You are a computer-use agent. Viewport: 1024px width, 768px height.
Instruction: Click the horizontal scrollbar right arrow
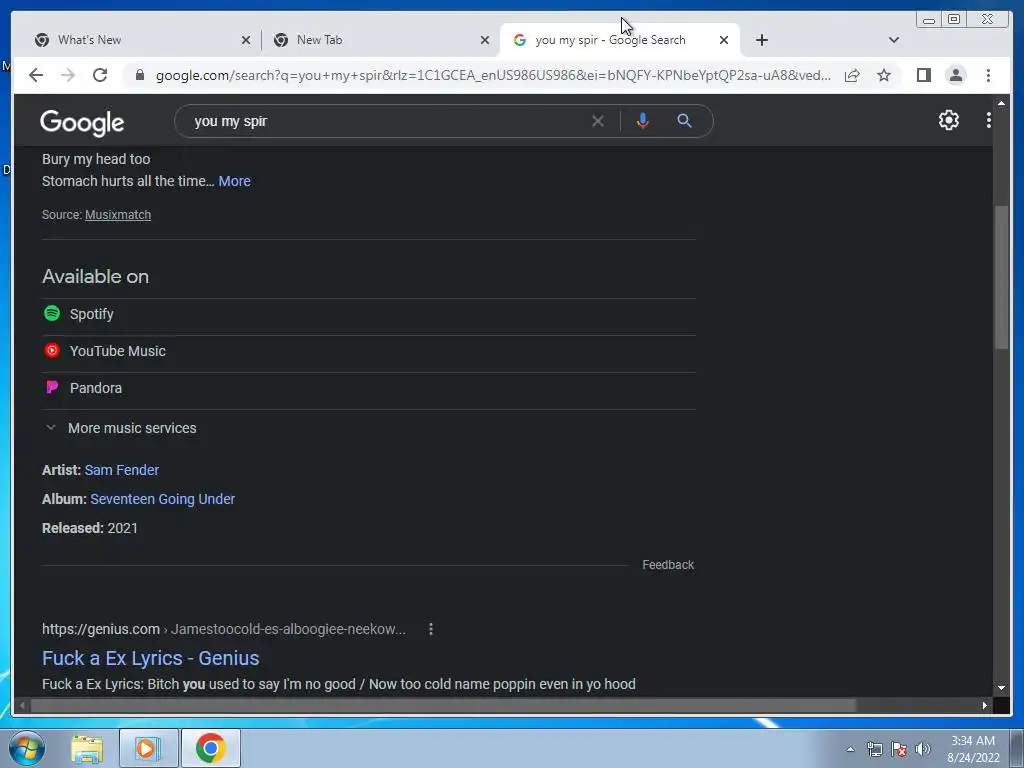click(984, 705)
